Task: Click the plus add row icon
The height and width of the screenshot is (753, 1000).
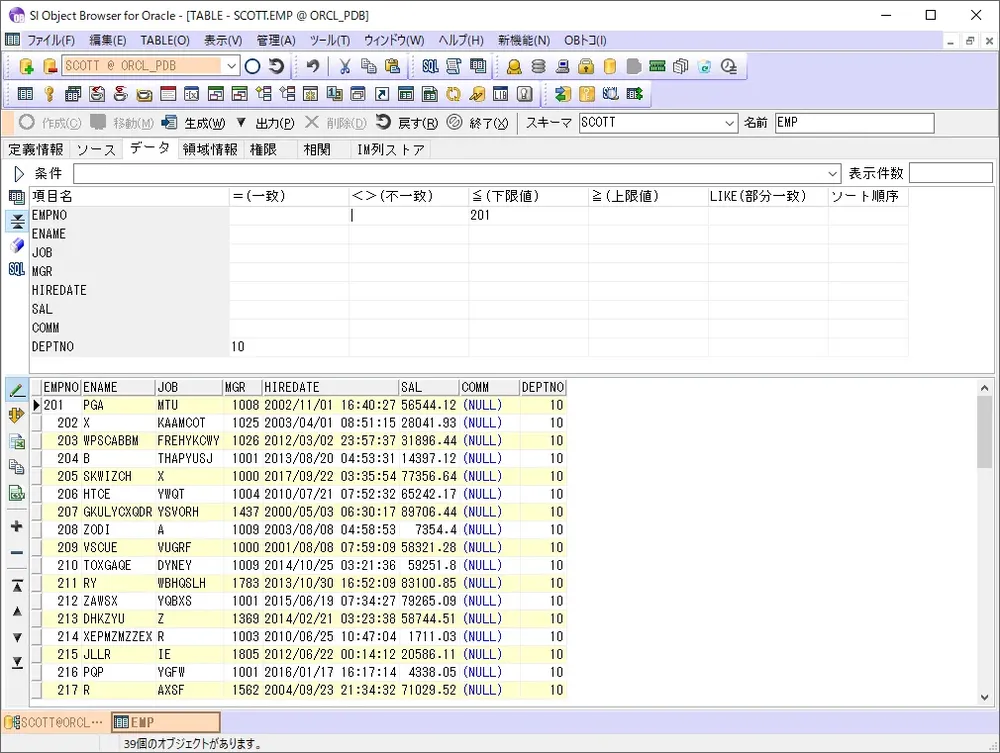Action: point(17,526)
